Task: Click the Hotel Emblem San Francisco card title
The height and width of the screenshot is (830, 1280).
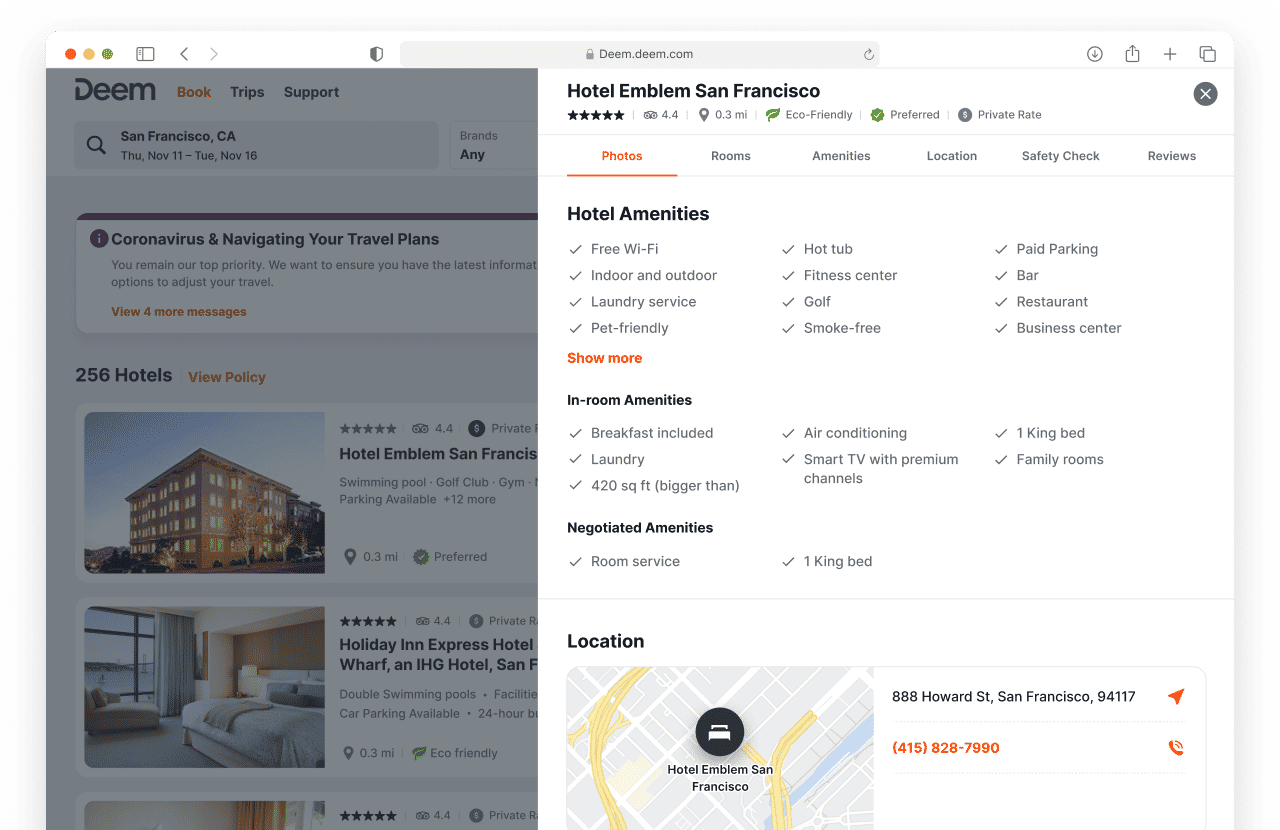Action: point(438,454)
